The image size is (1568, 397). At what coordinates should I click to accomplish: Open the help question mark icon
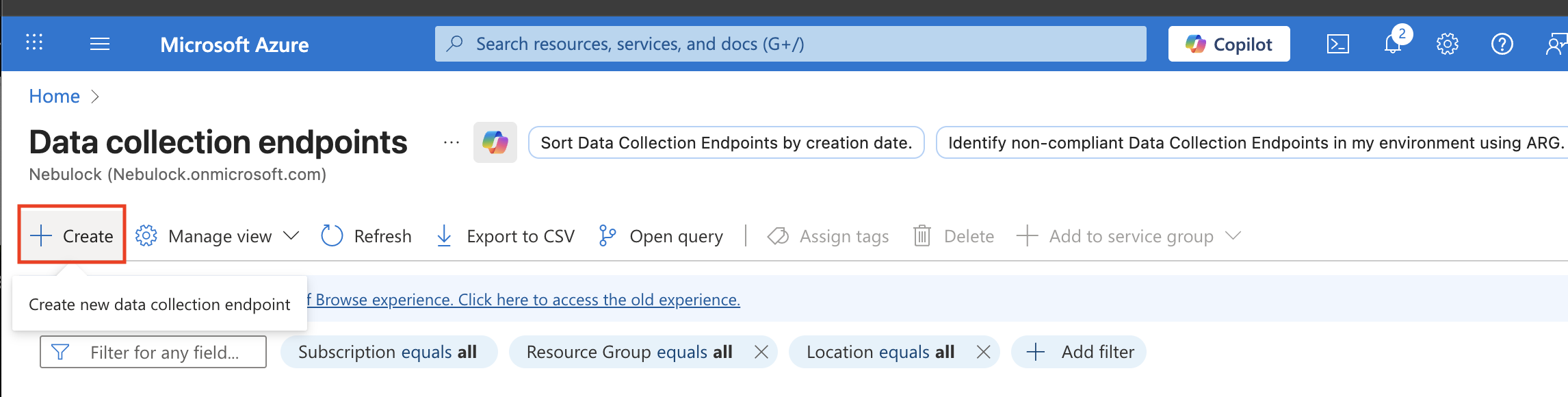(1502, 44)
